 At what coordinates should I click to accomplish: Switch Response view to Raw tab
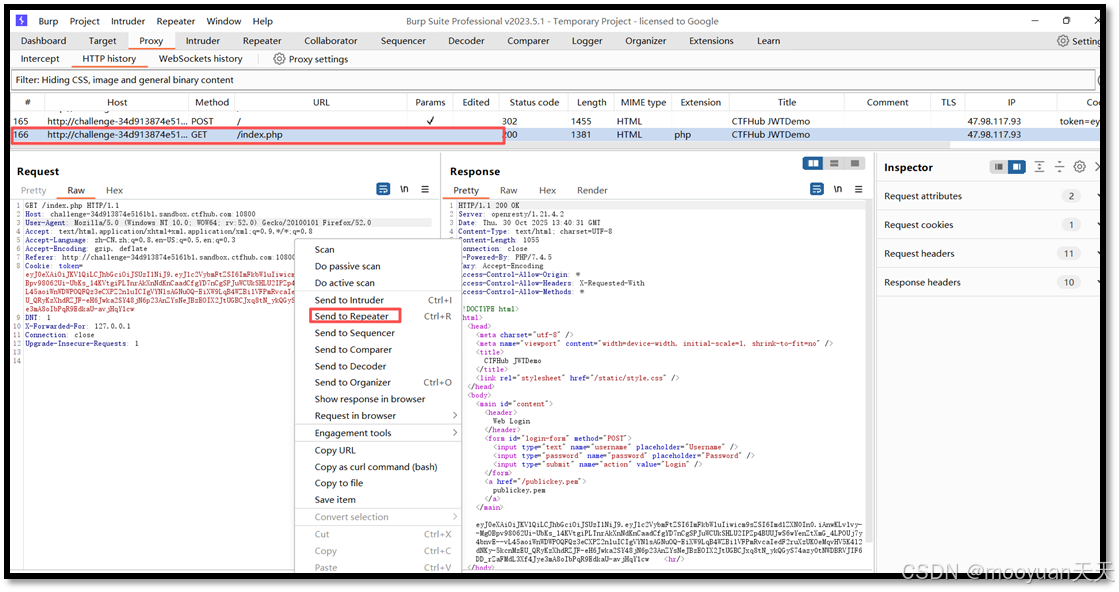tap(508, 190)
